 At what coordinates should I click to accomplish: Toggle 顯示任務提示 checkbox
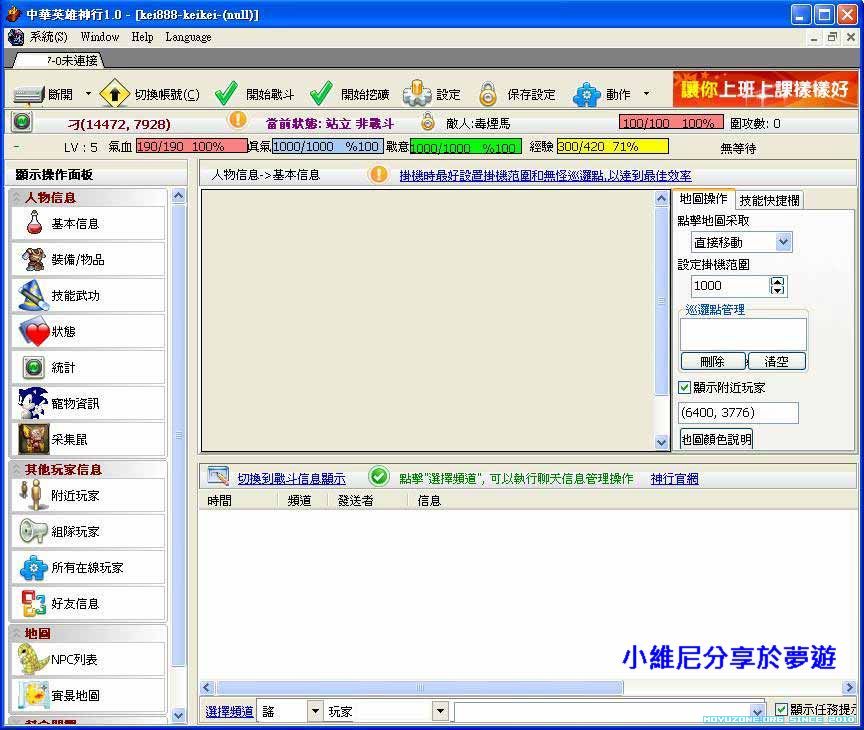(x=782, y=710)
